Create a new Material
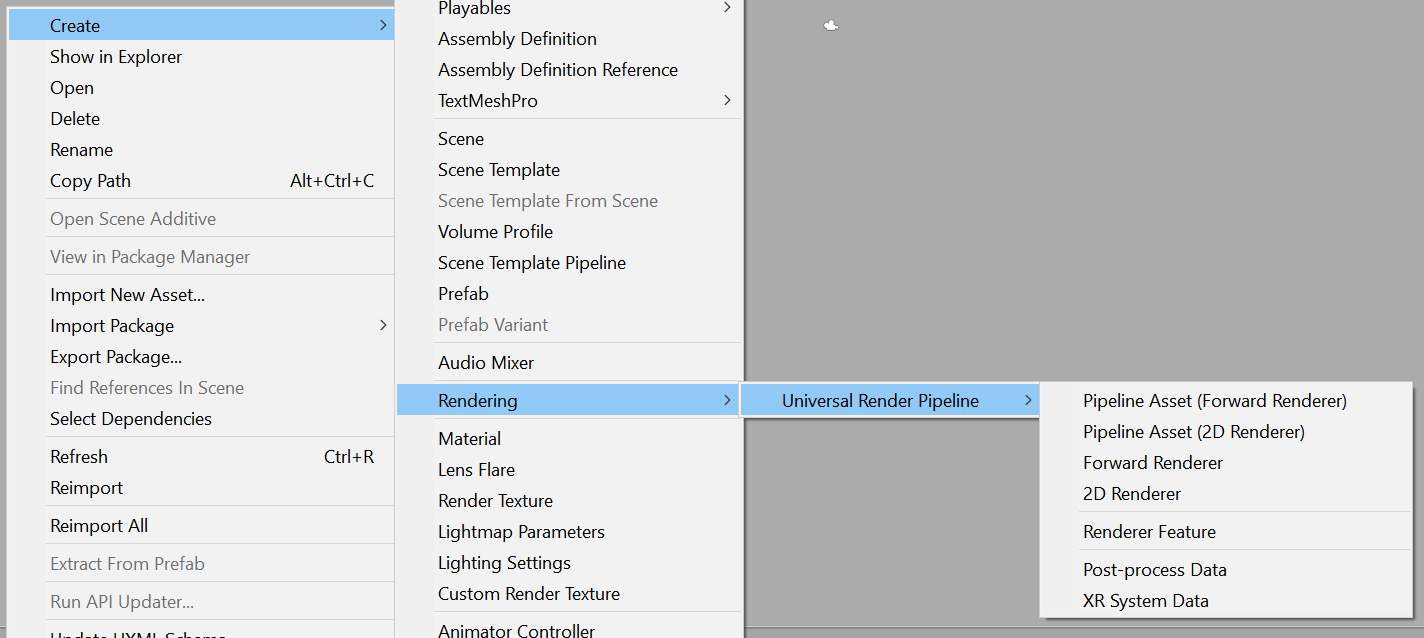 click(x=469, y=439)
